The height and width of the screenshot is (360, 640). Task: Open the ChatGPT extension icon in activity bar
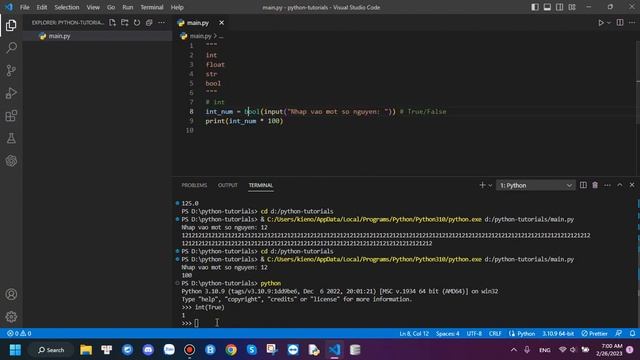pos(11,161)
